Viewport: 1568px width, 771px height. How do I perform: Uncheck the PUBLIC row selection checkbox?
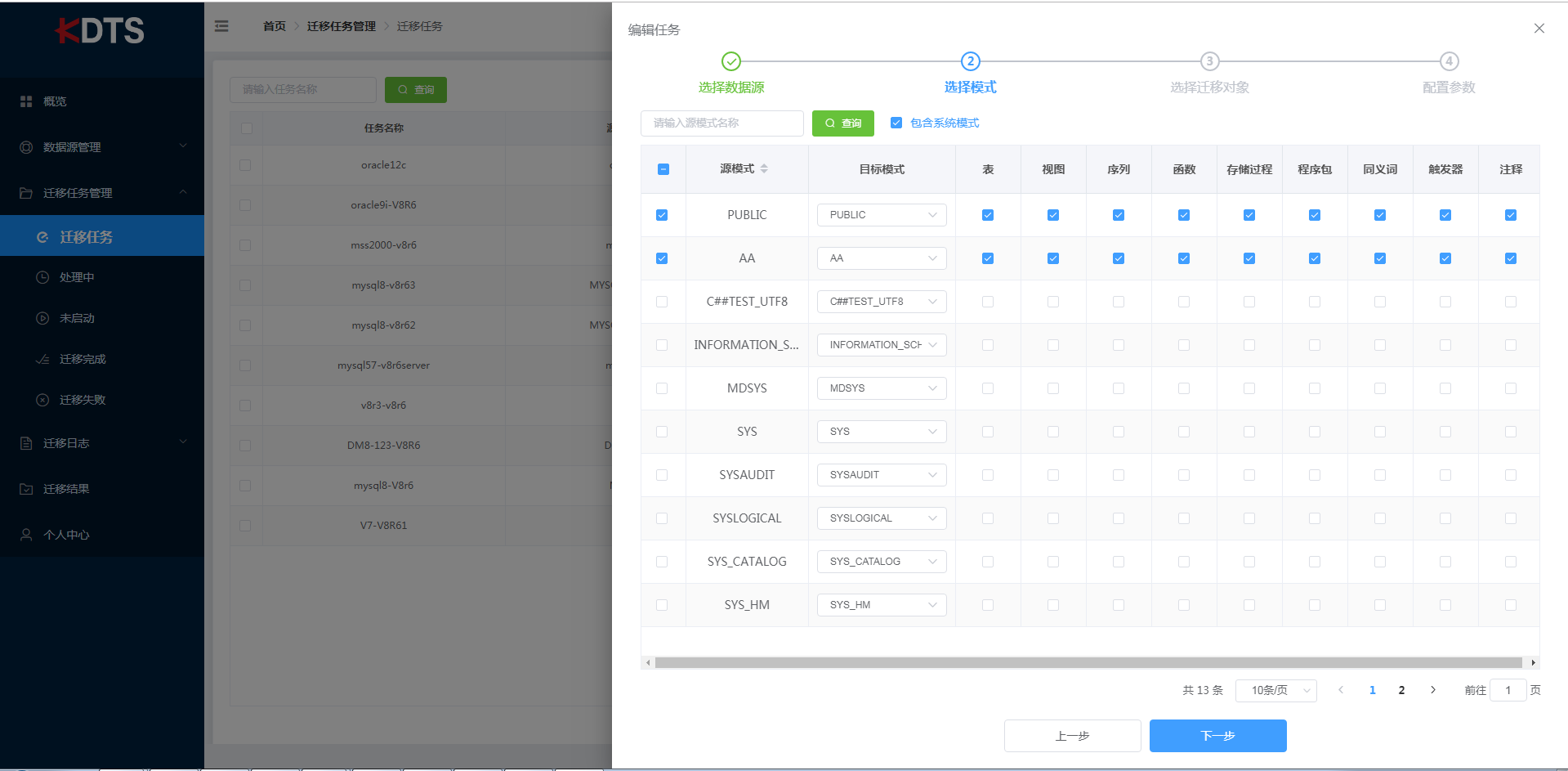[662, 215]
